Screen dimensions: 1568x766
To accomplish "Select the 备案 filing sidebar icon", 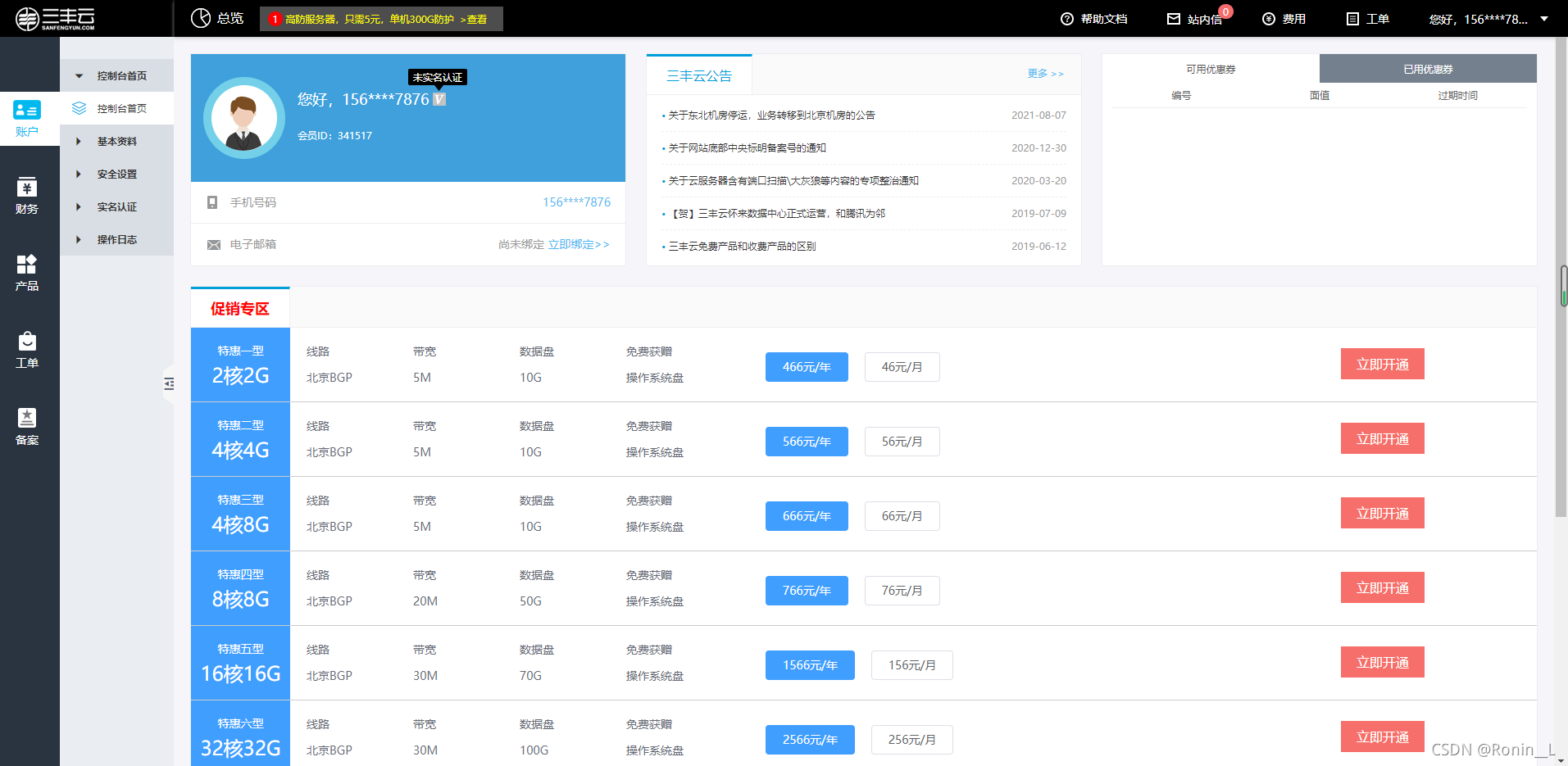I will (27, 428).
